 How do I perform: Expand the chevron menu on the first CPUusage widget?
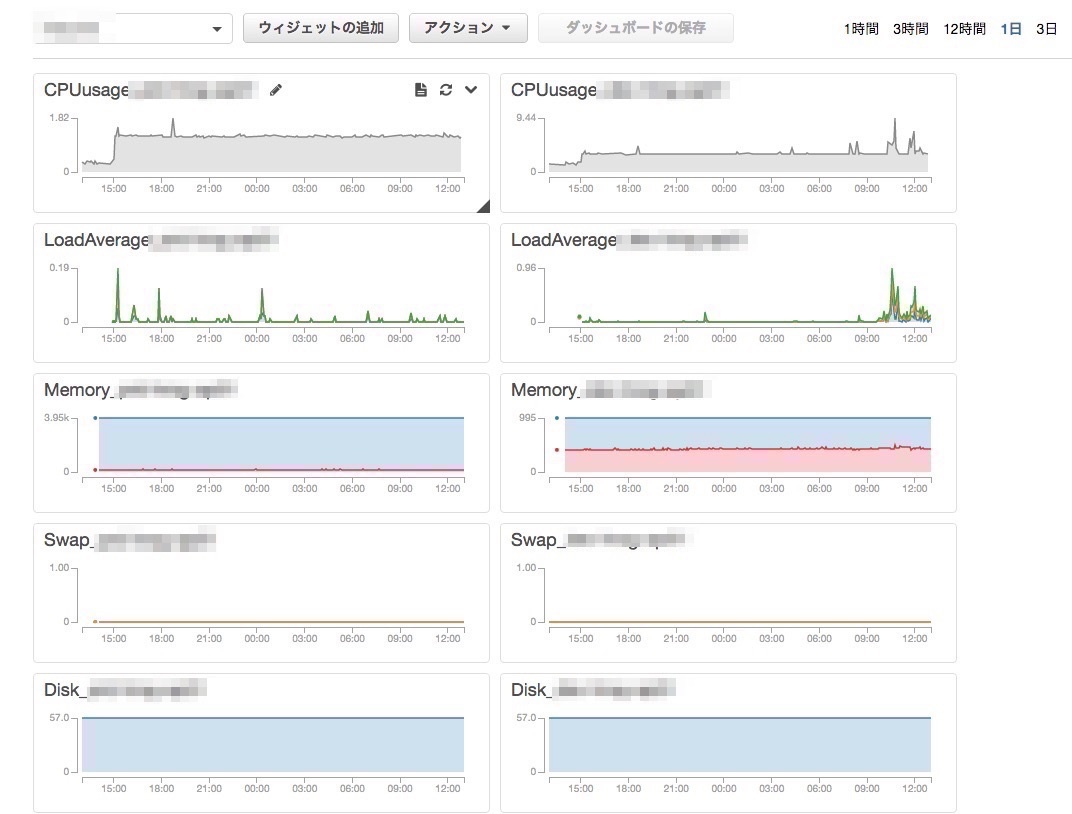click(x=471, y=90)
